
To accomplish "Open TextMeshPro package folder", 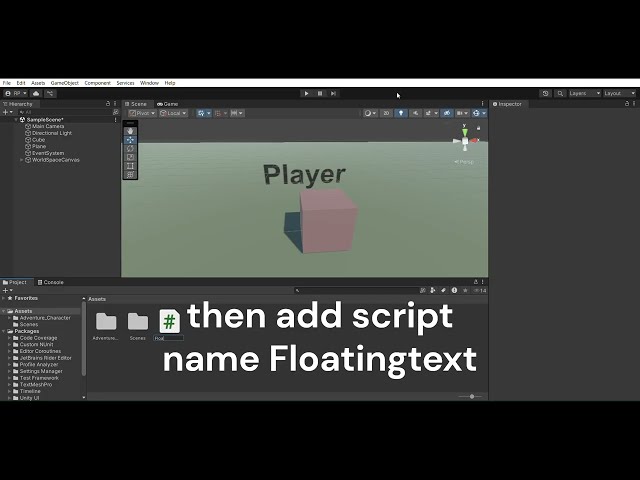I will coord(36,384).
